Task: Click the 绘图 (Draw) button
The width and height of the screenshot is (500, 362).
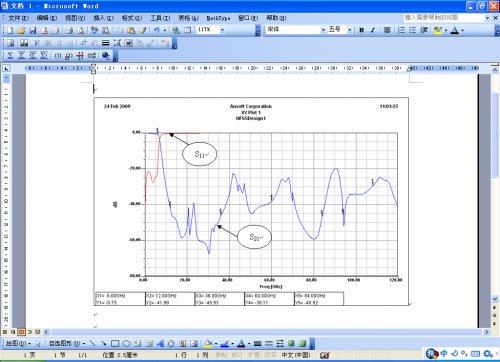Action: click(x=18, y=343)
